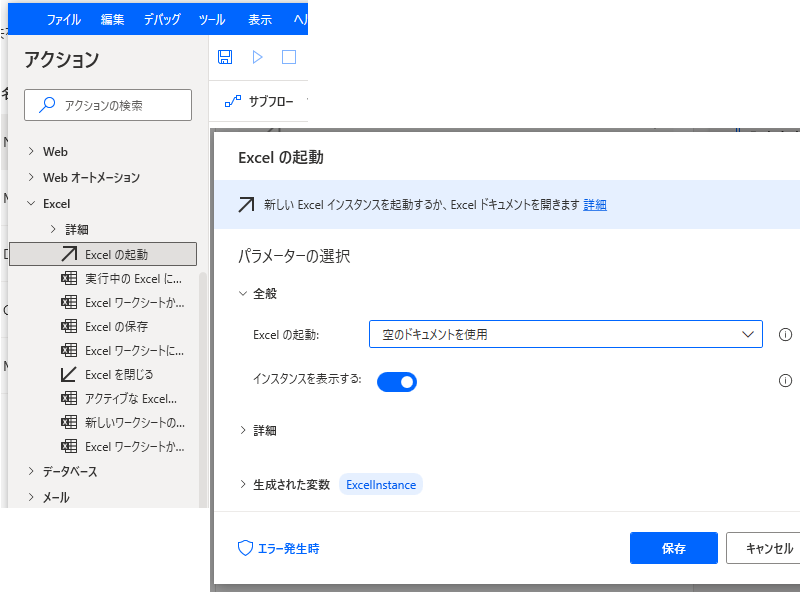
Task: Click the 保存 button in dialog
Action: pyautogui.click(x=673, y=548)
